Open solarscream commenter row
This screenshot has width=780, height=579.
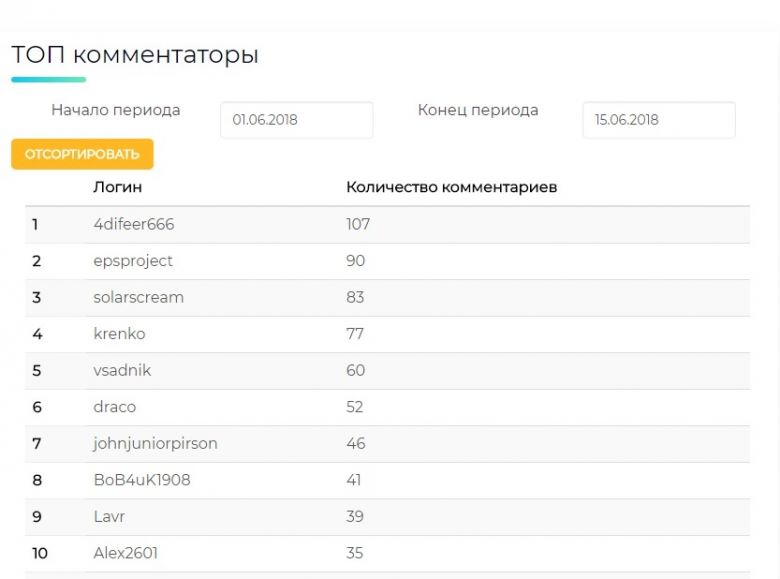tap(388, 297)
